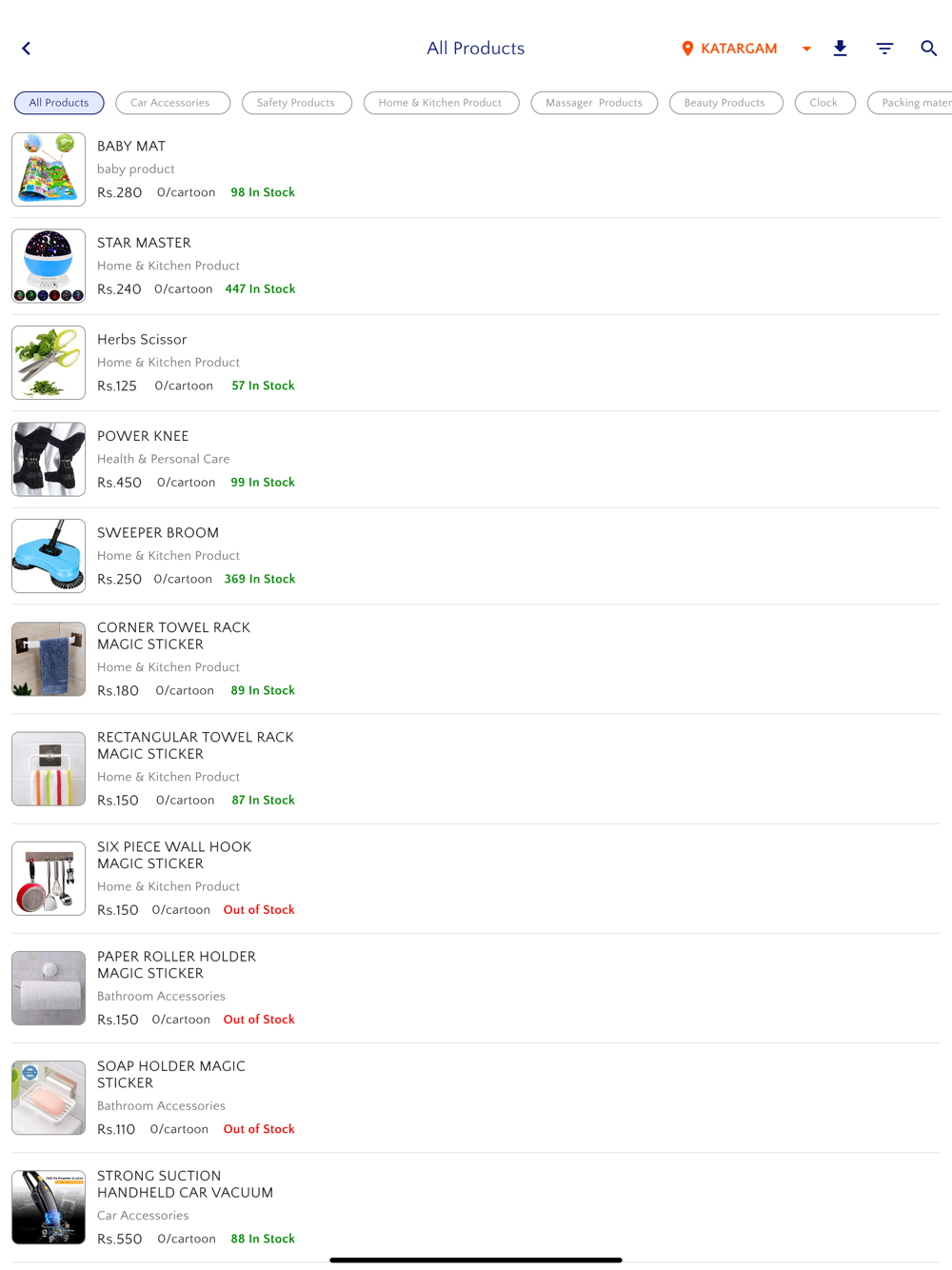Click the download icon in header
This screenshot has height=1270, width=952.
click(840, 49)
